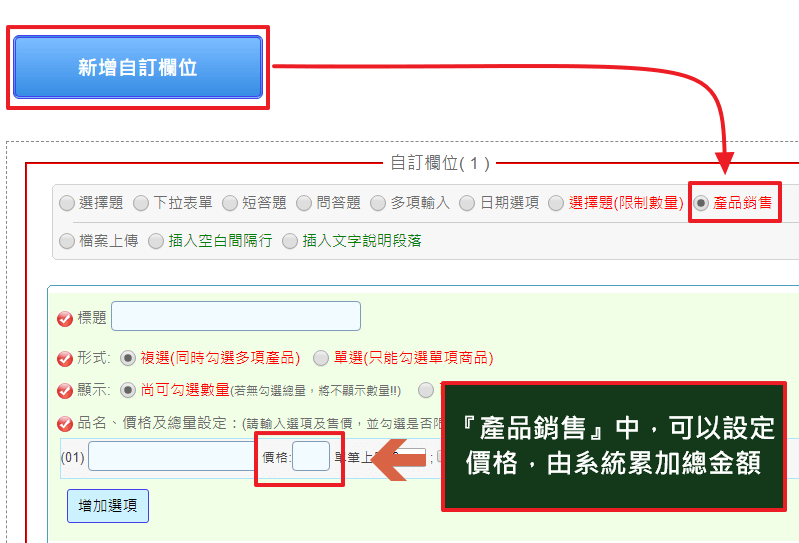Choose 選擇題(限制數量) option
799x543 pixels.
556,203
